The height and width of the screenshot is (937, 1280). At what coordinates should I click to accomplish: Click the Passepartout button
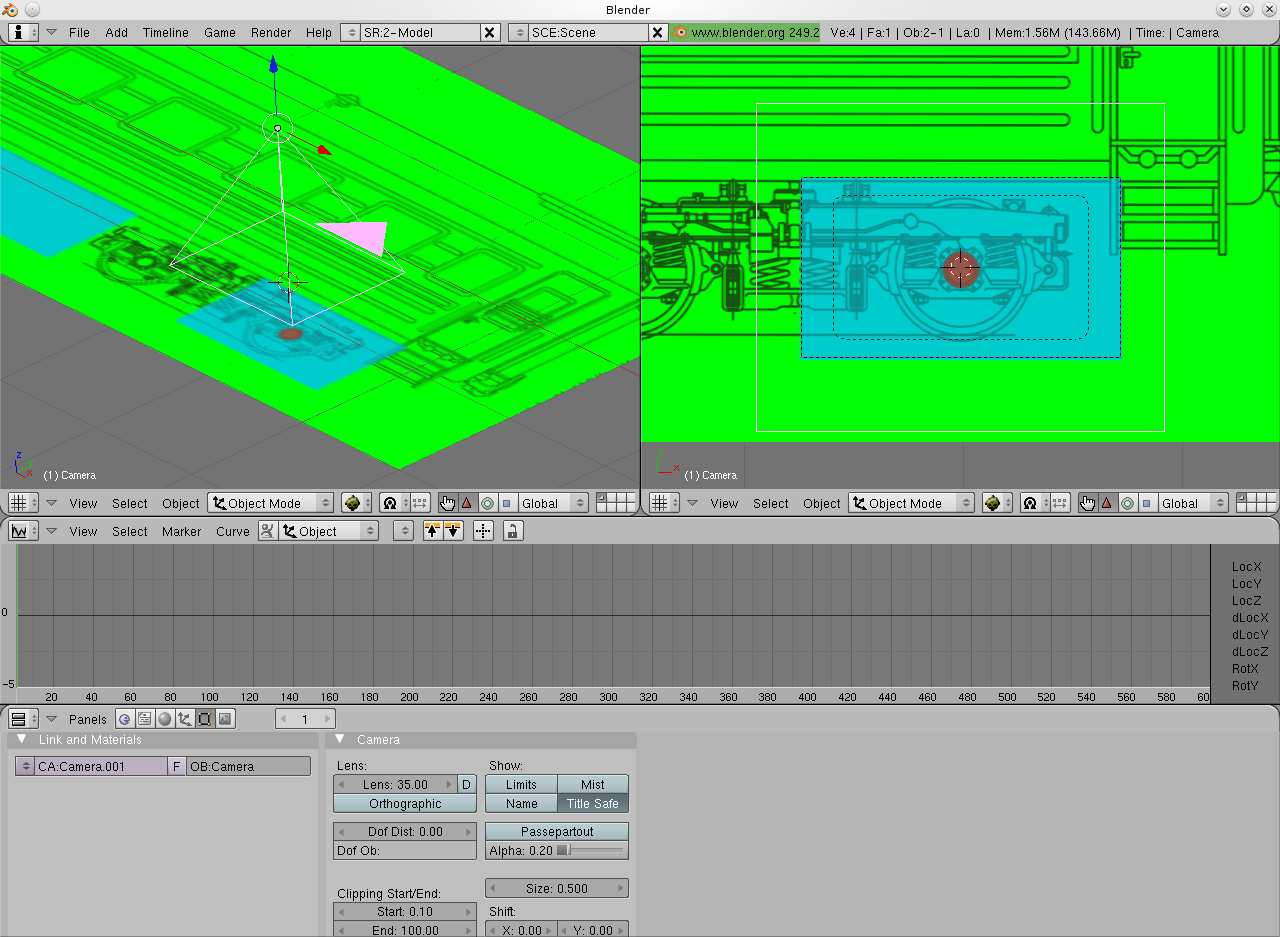coord(556,831)
